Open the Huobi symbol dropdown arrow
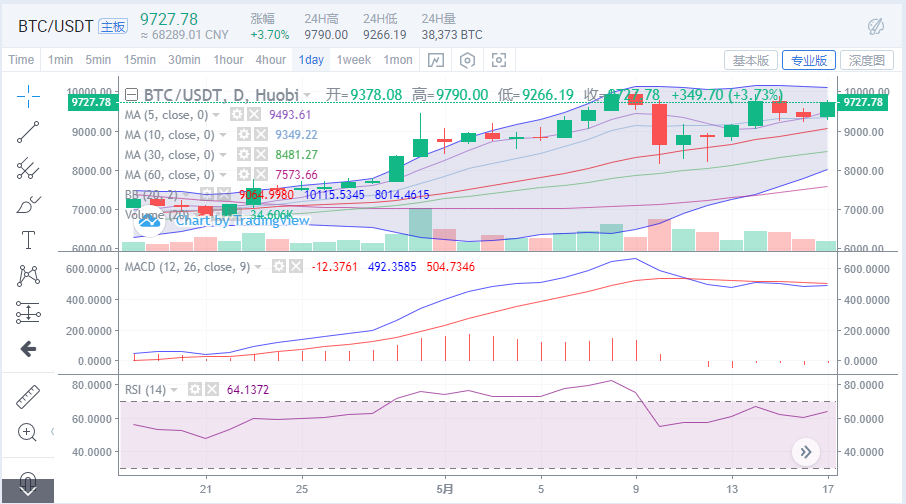 (x=307, y=95)
